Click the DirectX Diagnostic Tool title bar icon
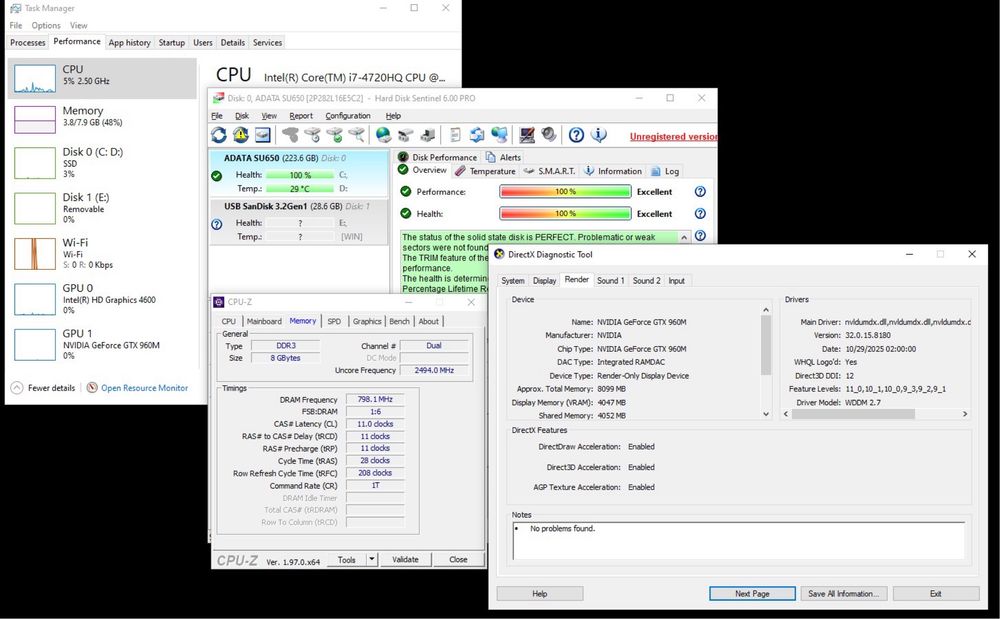 (x=499, y=254)
